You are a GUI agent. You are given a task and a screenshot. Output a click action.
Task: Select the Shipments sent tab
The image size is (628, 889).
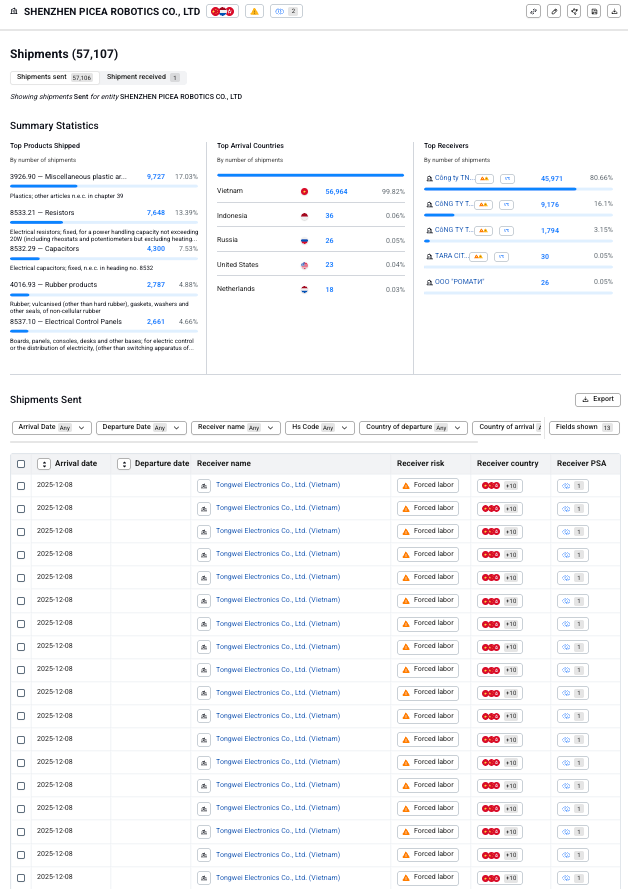(x=54, y=77)
